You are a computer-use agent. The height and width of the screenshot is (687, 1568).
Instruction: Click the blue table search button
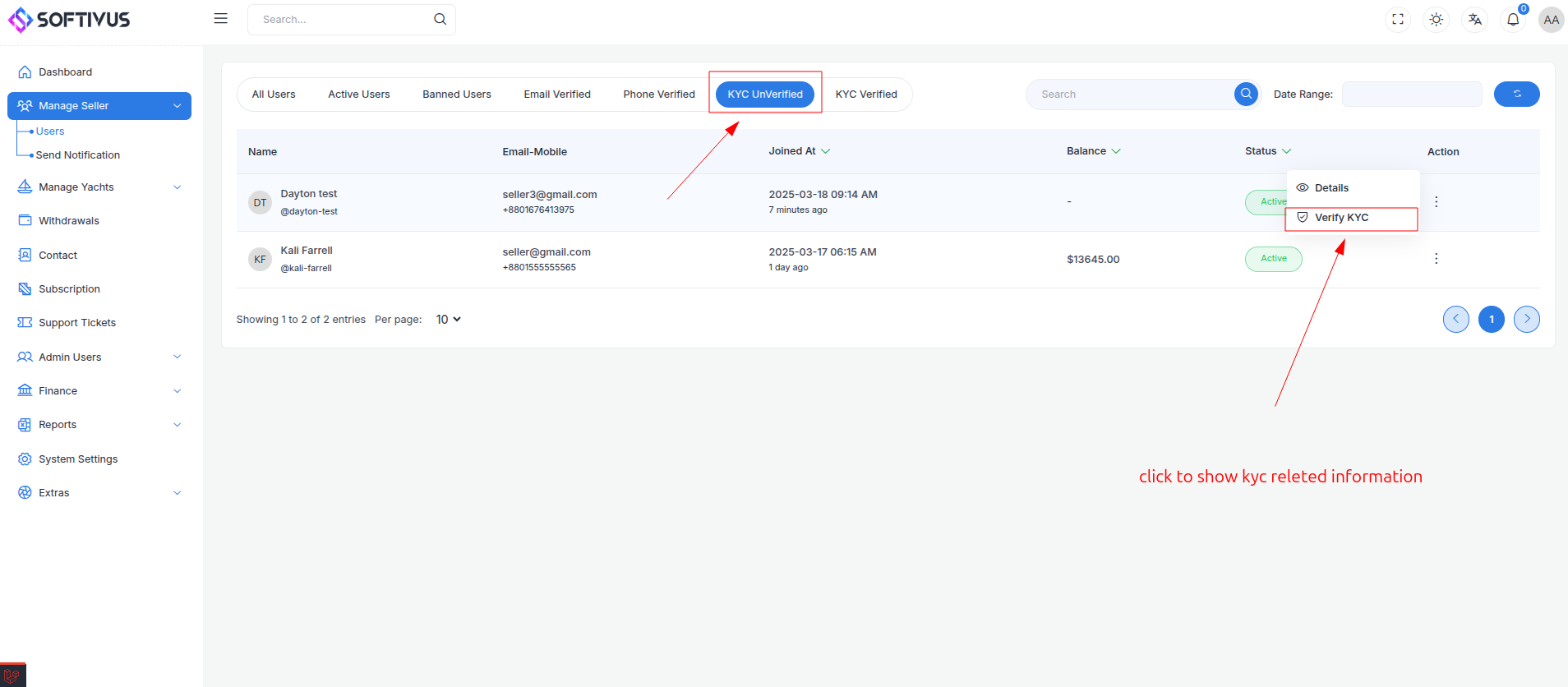[1247, 94]
